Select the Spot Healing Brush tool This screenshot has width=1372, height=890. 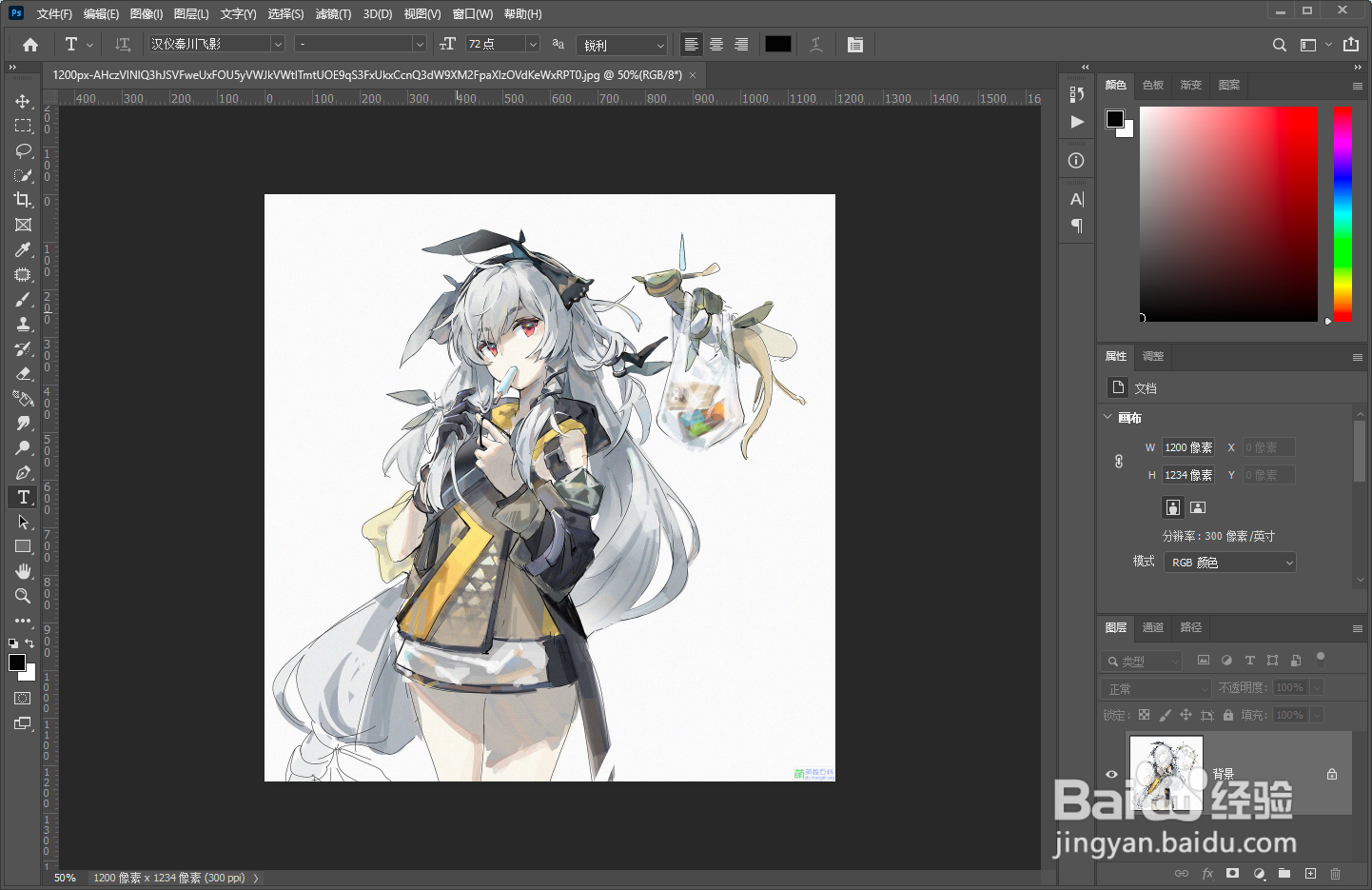coord(23,274)
